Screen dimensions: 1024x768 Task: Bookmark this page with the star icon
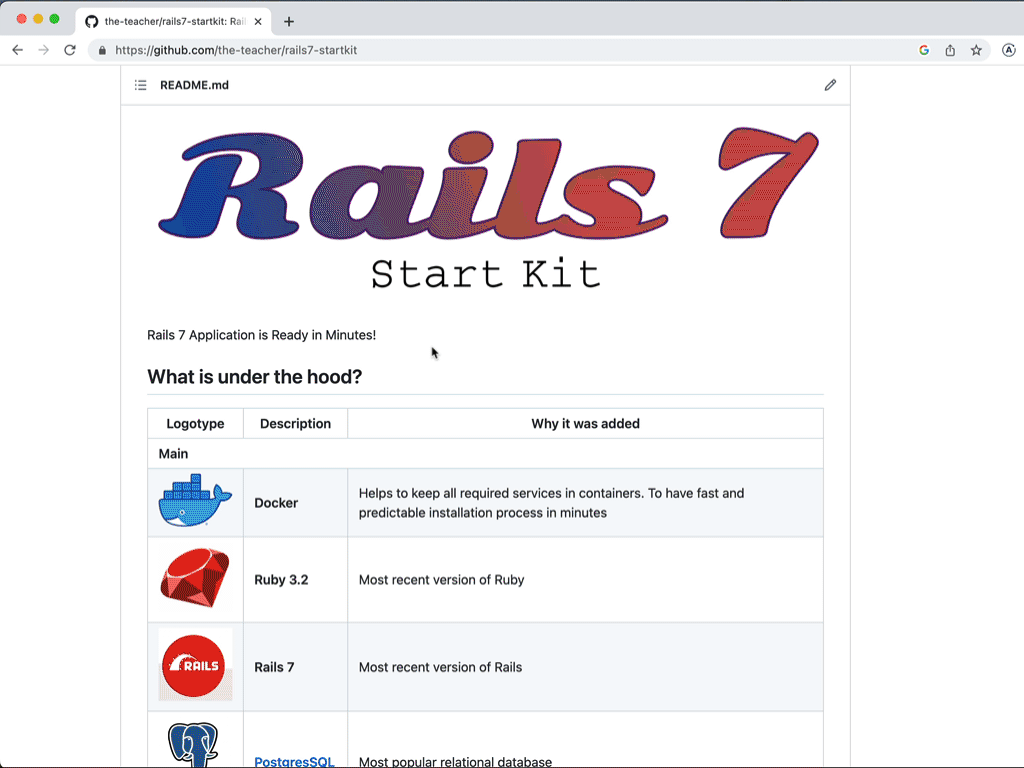pyautogui.click(x=976, y=50)
